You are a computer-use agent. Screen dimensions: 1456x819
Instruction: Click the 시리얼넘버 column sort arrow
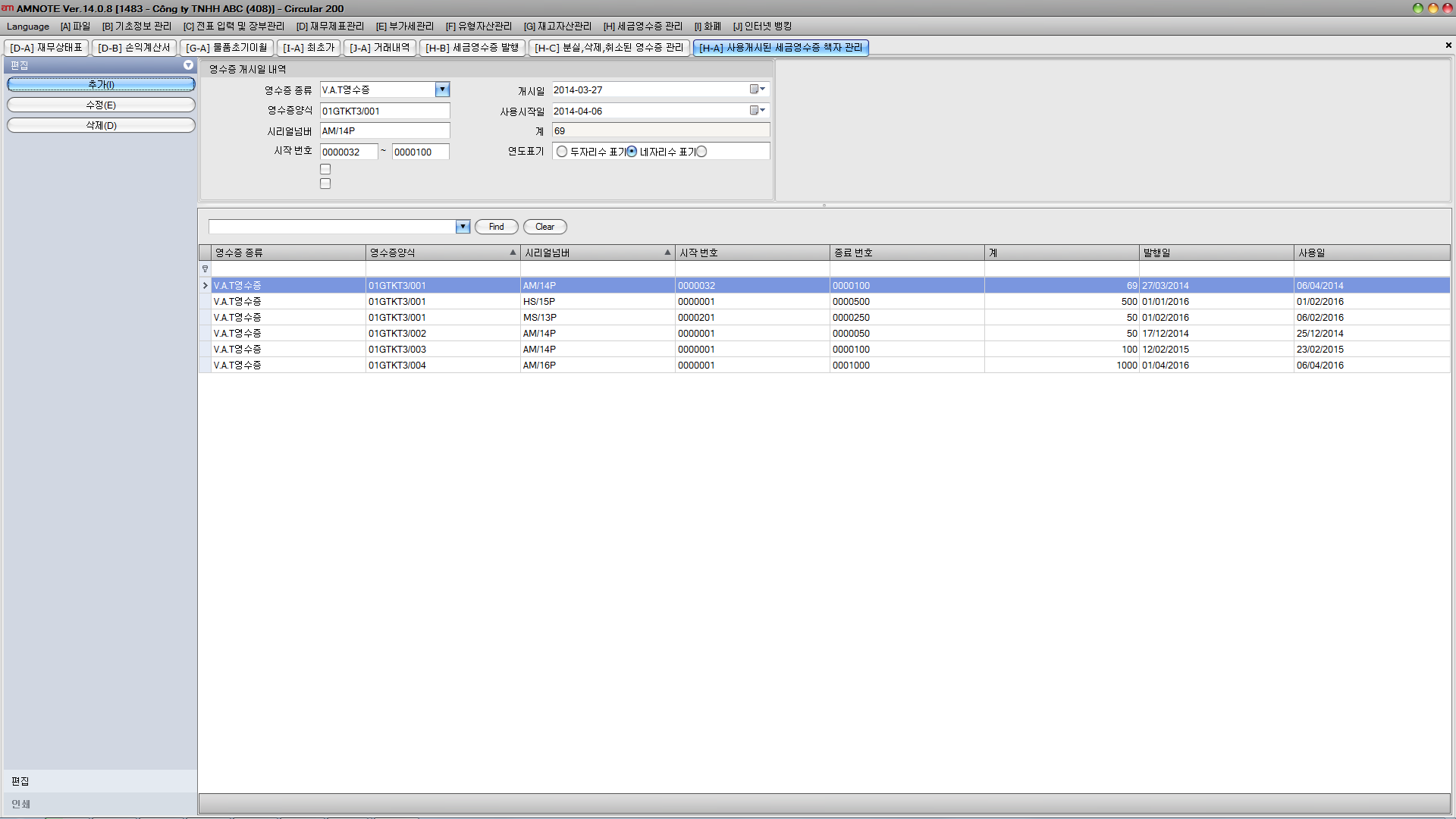tap(667, 253)
